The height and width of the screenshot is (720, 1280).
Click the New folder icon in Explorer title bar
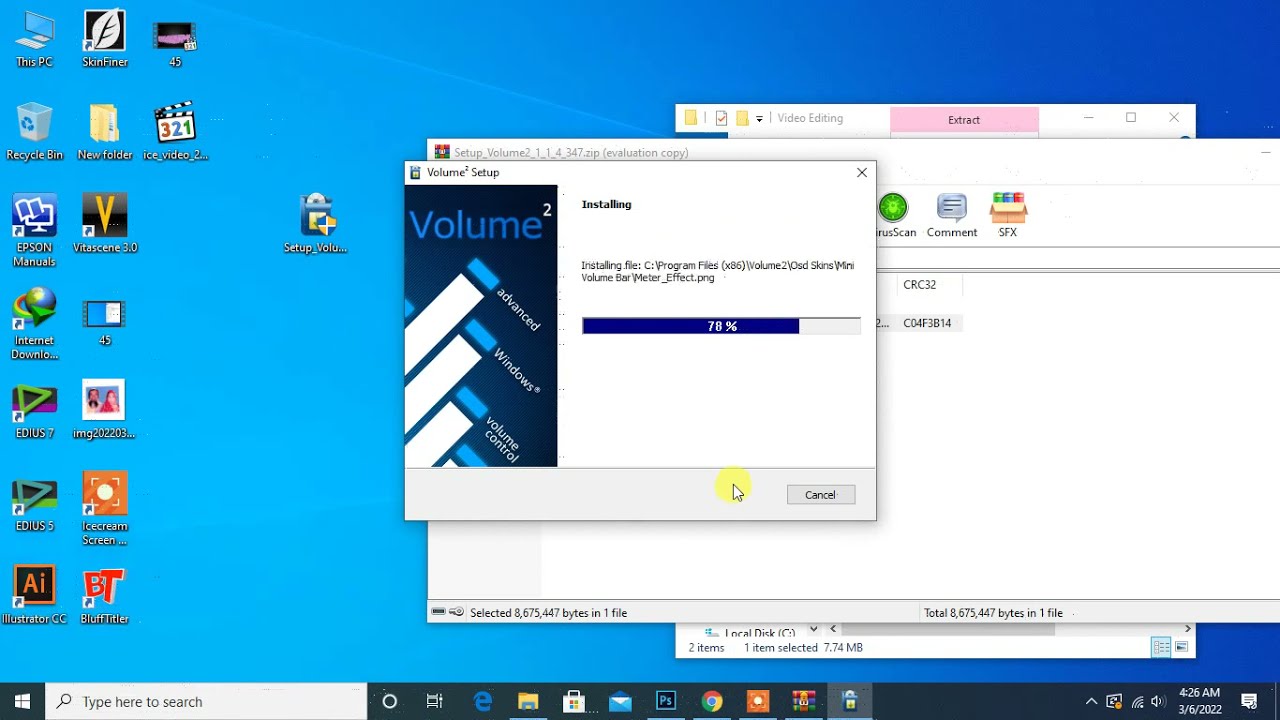pos(742,118)
